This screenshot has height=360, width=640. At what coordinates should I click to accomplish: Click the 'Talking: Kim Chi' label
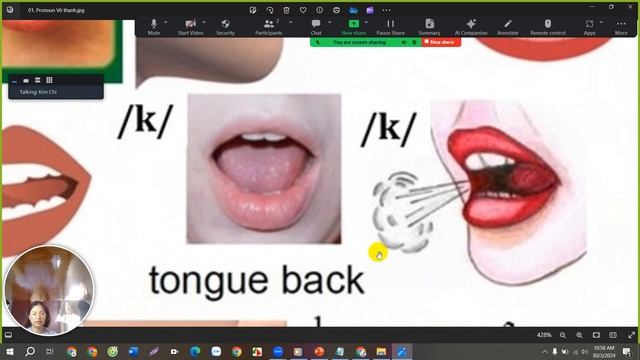(x=38, y=92)
